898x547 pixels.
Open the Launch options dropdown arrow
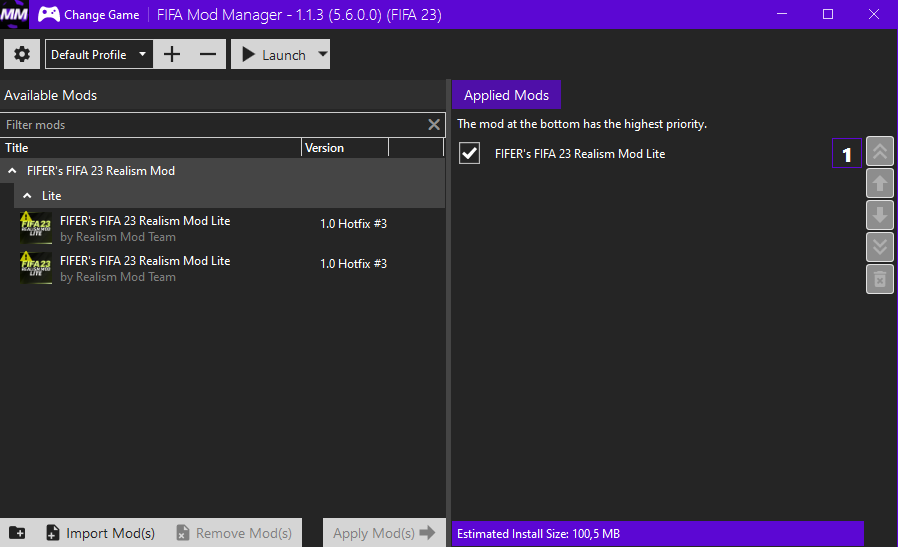pos(323,54)
